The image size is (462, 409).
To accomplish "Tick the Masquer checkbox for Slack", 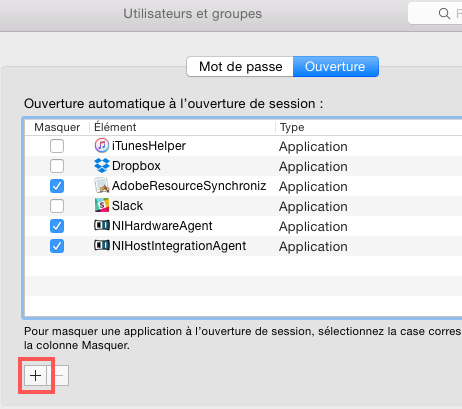I will click(57, 206).
